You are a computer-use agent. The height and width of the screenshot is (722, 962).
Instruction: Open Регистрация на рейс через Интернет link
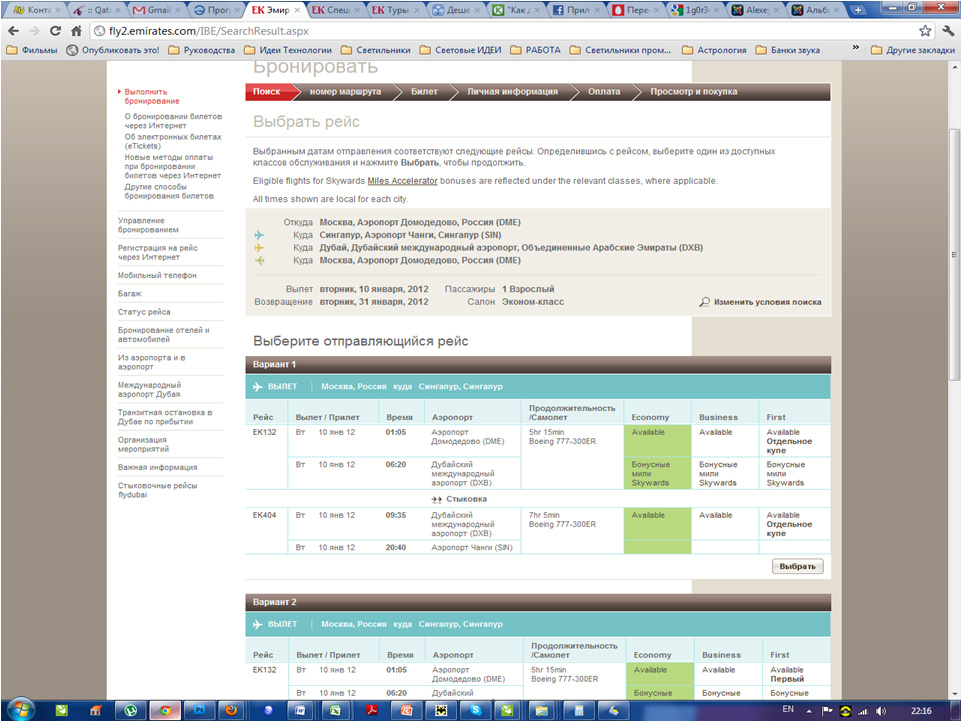(158, 252)
